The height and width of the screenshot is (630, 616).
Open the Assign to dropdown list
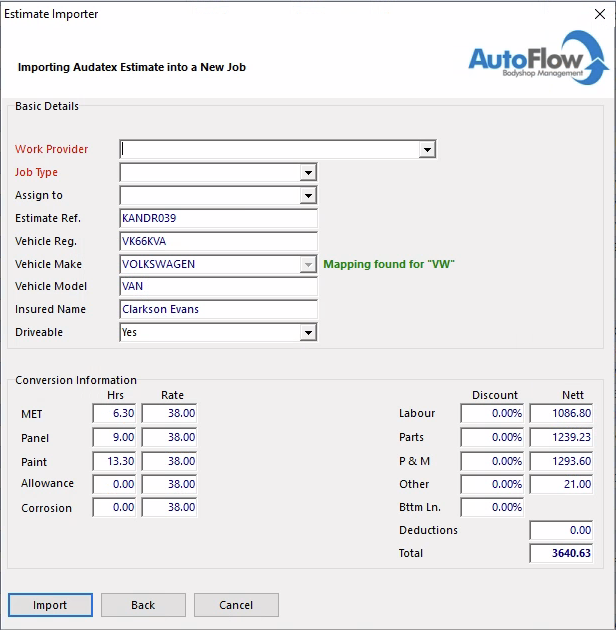click(x=308, y=196)
